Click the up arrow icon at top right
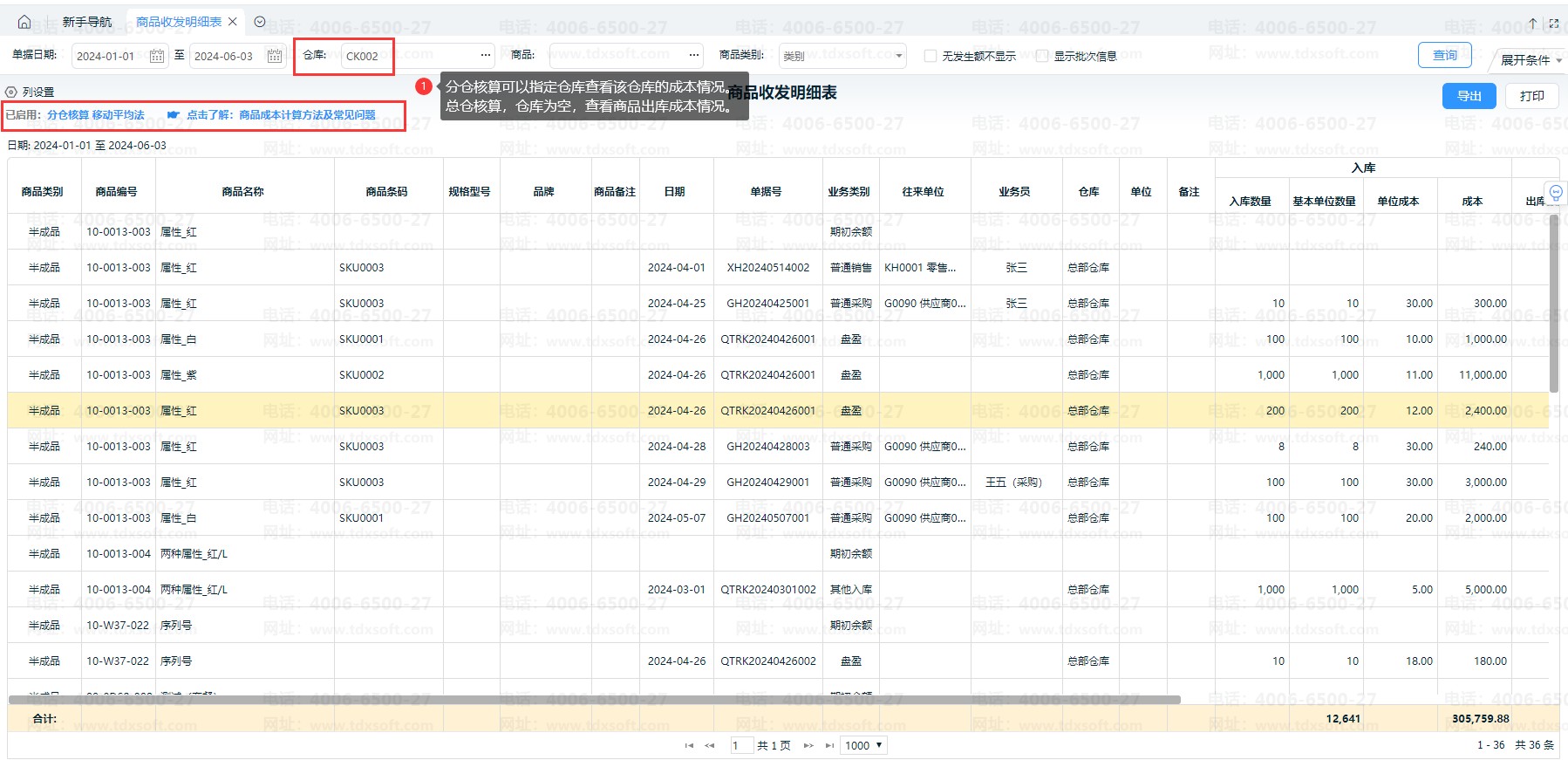 coord(1532,24)
